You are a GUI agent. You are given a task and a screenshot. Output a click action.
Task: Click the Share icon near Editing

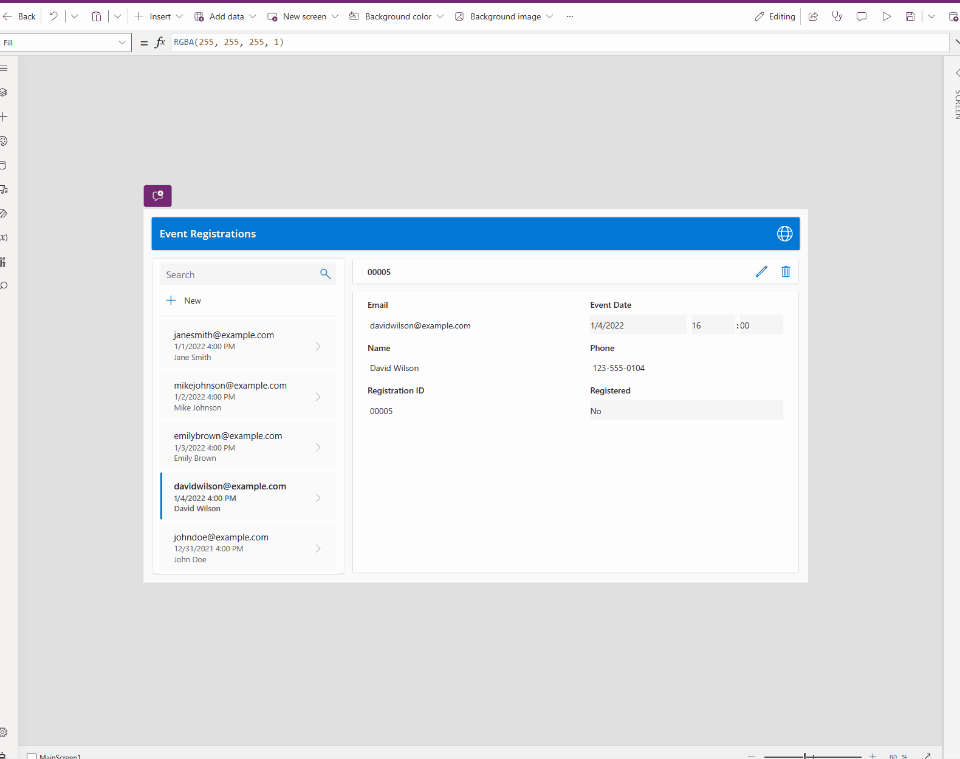tap(813, 16)
